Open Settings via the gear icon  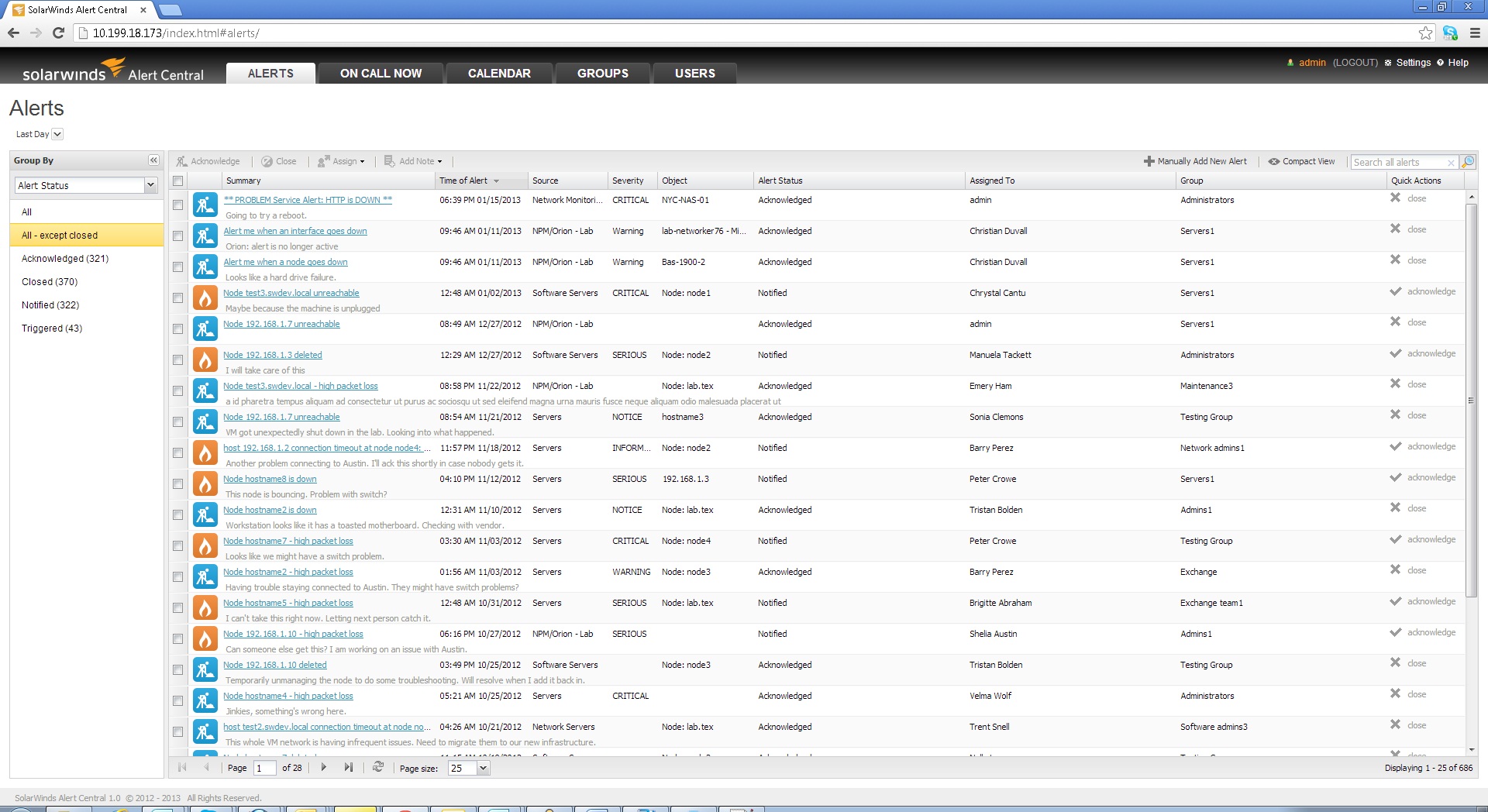click(1388, 63)
